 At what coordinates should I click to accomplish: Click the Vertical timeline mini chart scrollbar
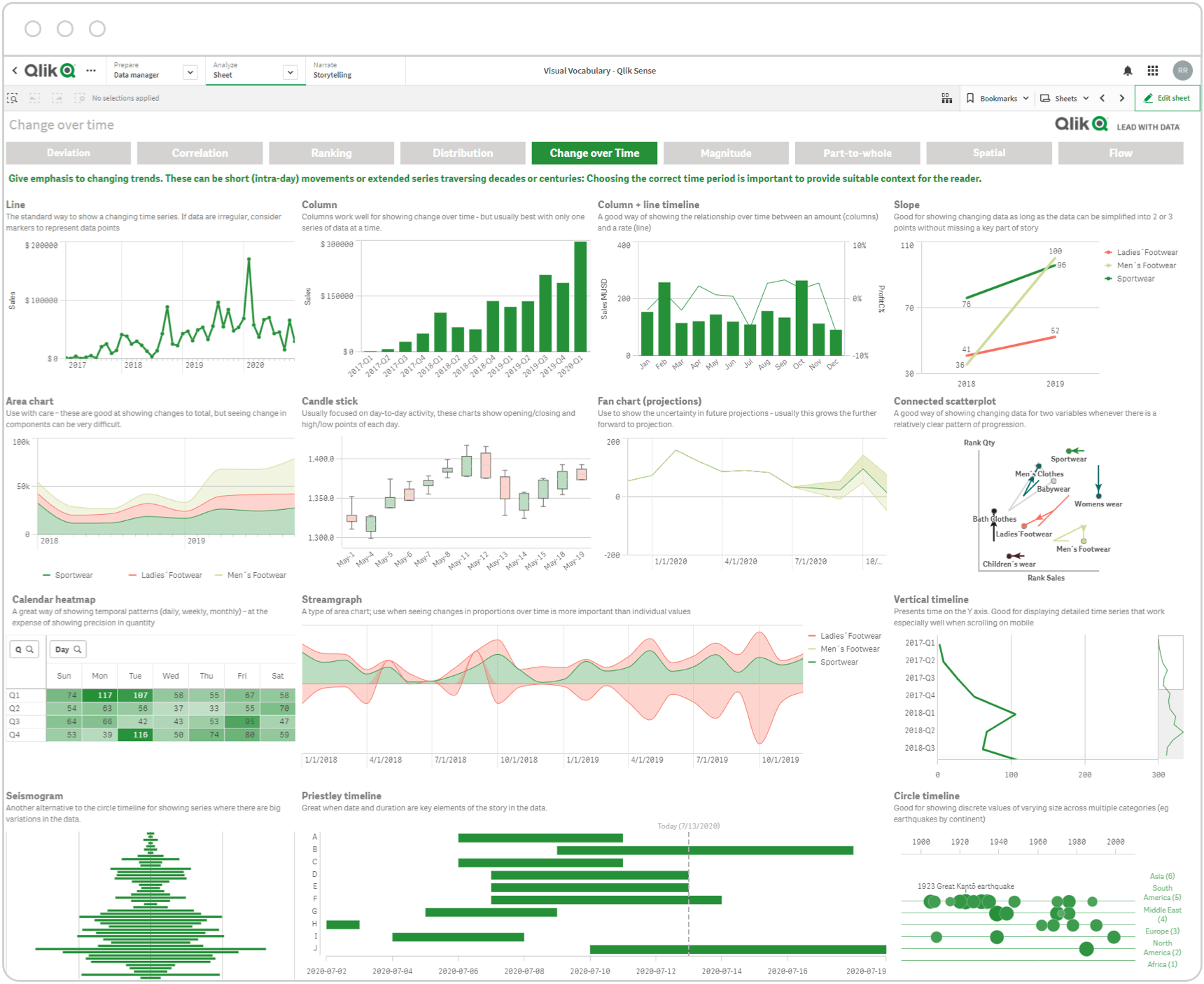(x=1170, y=696)
